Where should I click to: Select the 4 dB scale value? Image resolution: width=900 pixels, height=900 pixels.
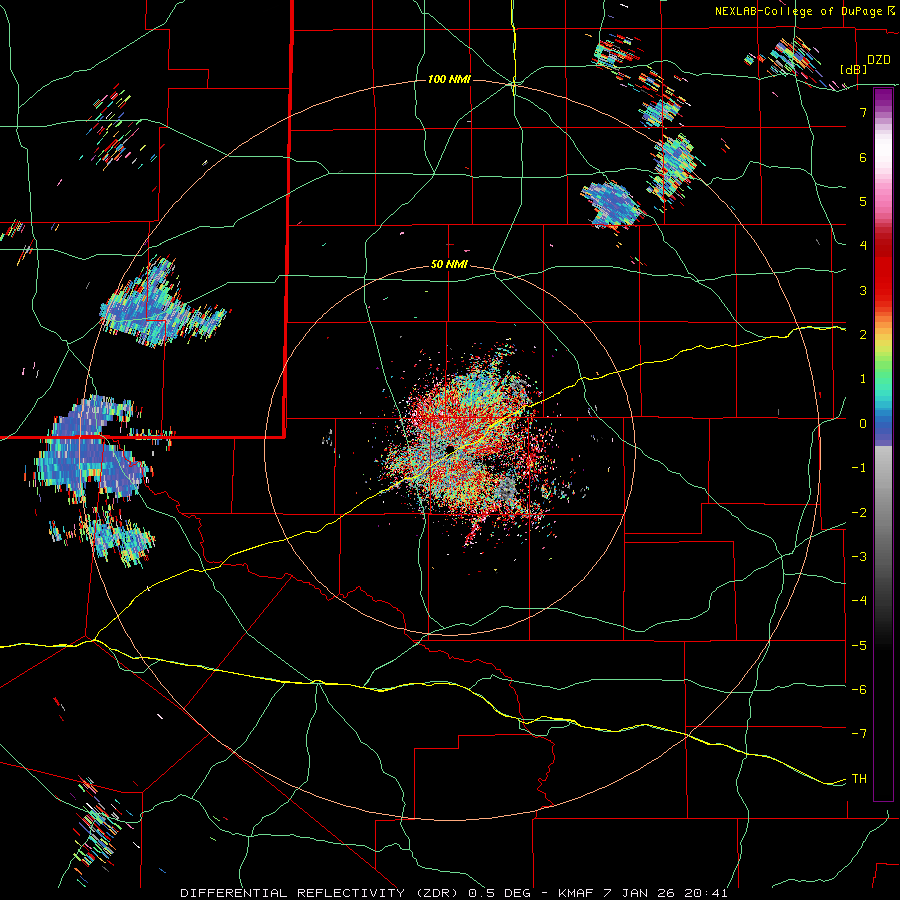point(863,246)
